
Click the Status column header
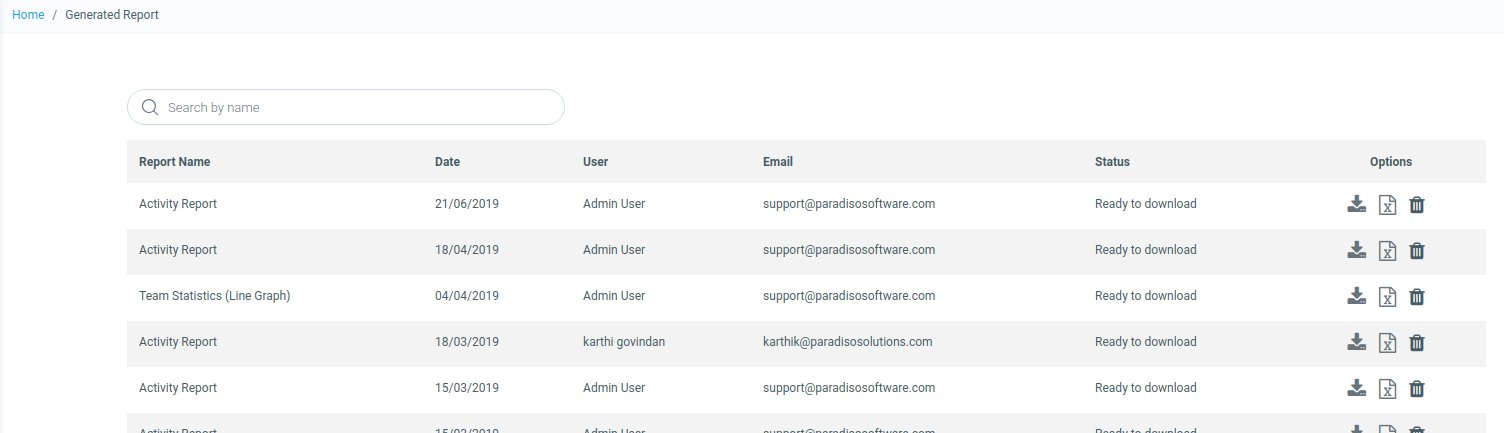[1112, 162]
